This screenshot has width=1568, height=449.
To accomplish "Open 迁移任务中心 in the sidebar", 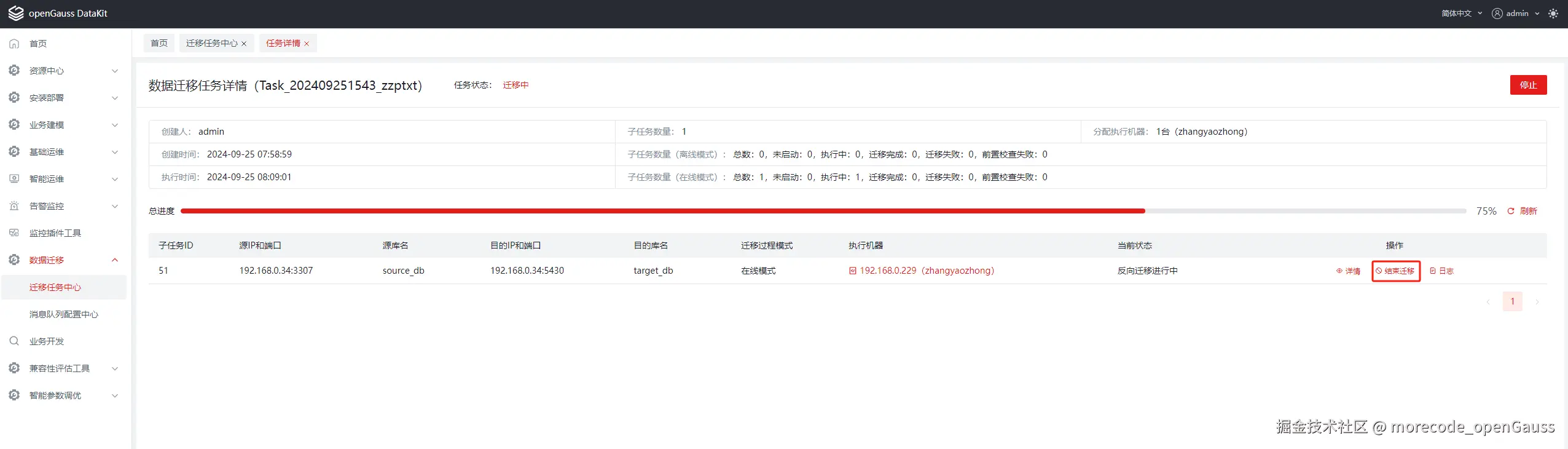I will point(64,287).
